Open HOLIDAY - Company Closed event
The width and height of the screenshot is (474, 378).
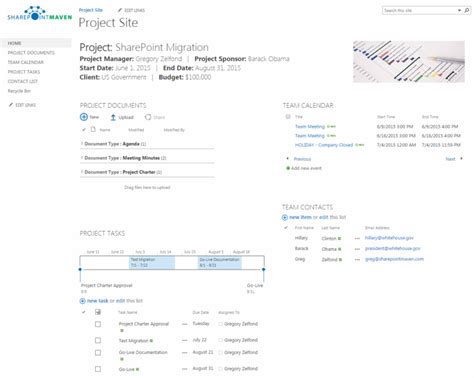pos(324,145)
